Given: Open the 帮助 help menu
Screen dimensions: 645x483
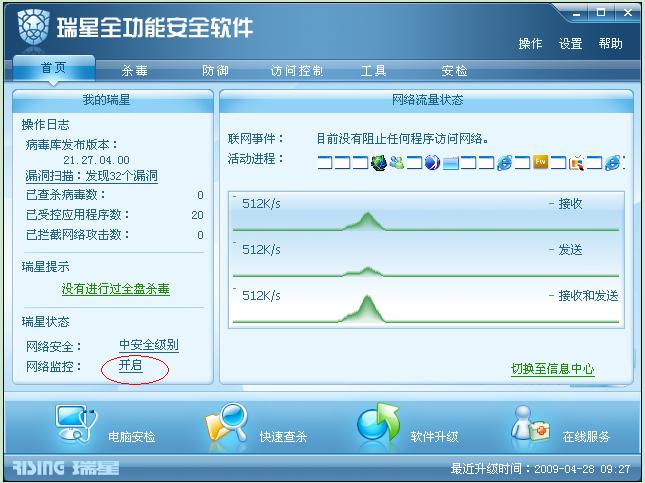Looking at the screenshot, I should tap(610, 43).
